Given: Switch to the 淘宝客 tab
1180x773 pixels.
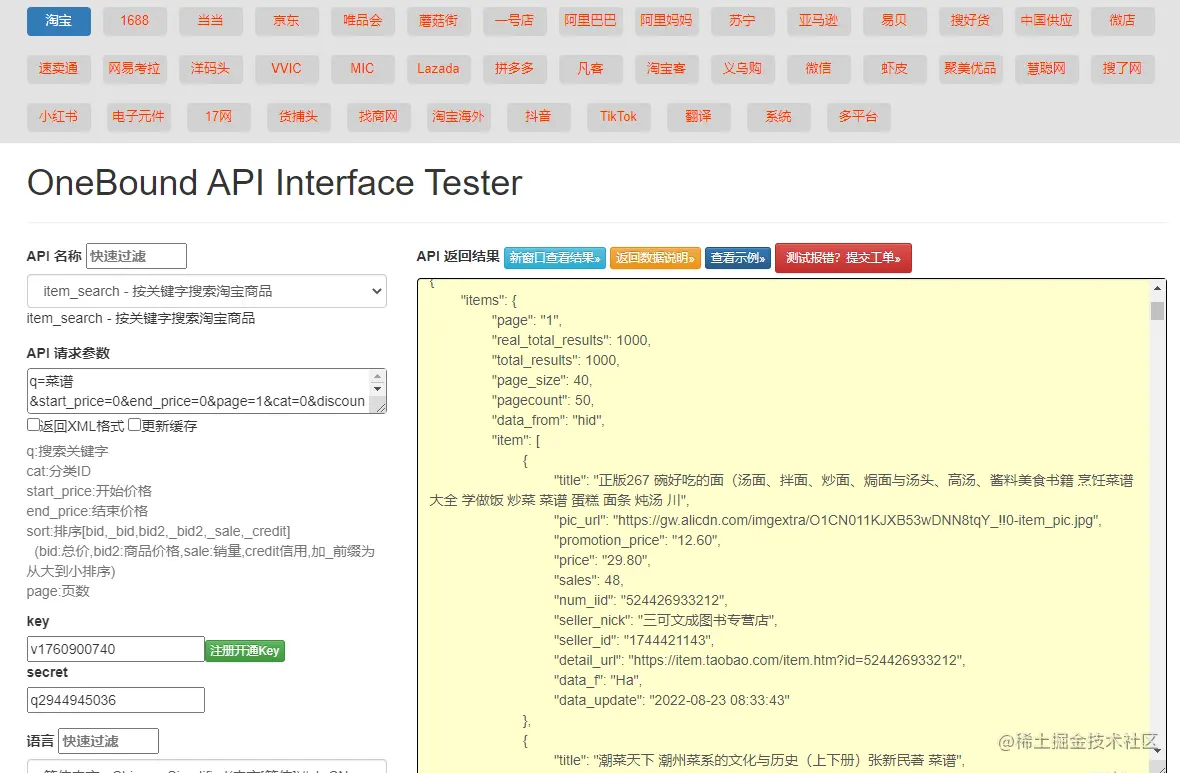Looking at the screenshot, I should [667, 68].
